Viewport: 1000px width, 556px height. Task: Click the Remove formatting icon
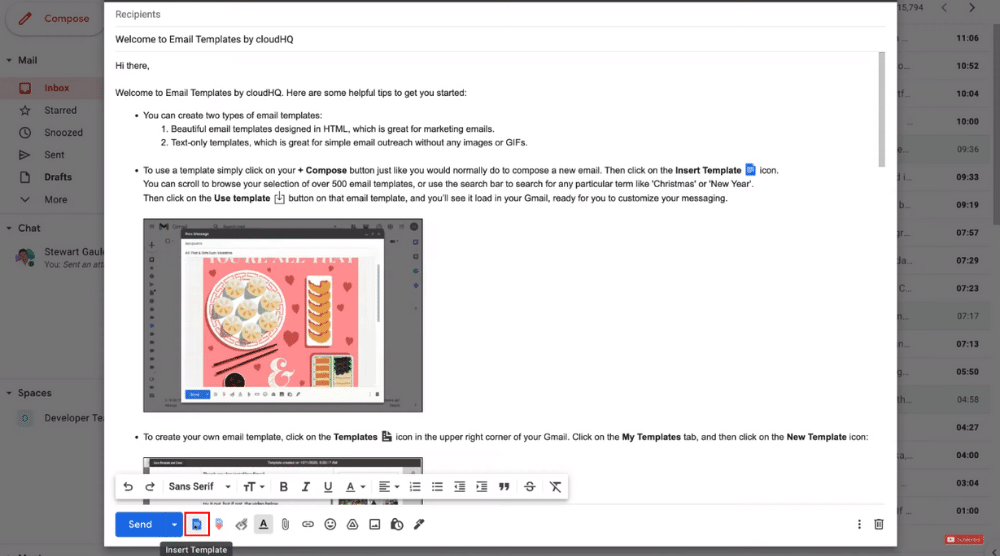pos(555,486)
